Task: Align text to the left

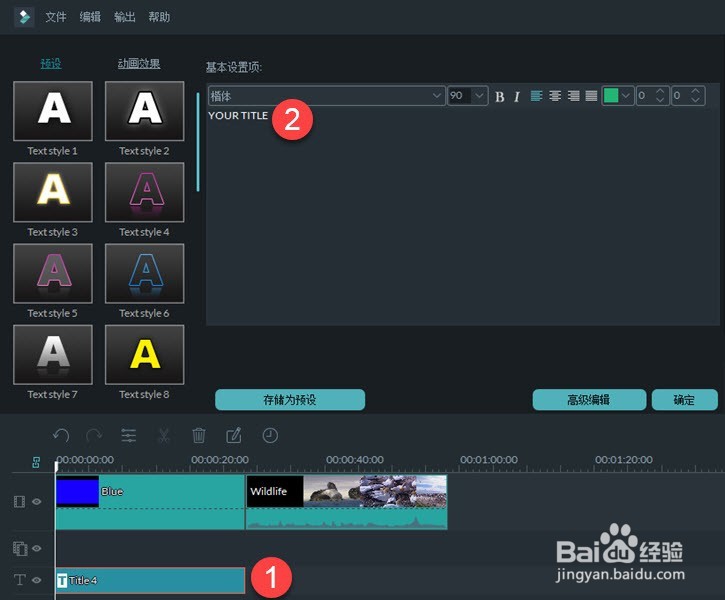Action: pos(536,96)
